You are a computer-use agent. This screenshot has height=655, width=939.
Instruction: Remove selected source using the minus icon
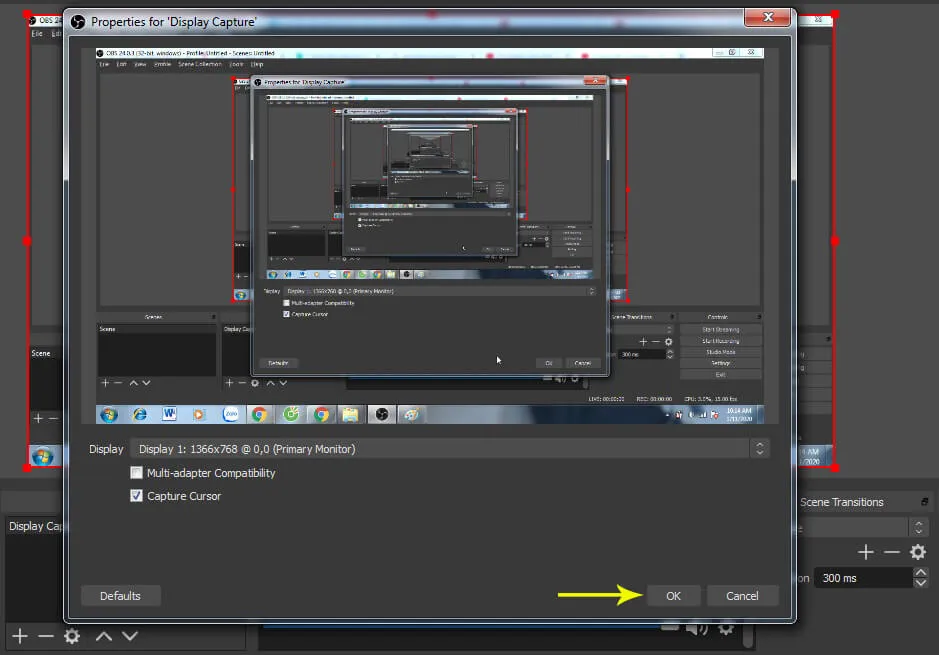click(x=45, y=636)
